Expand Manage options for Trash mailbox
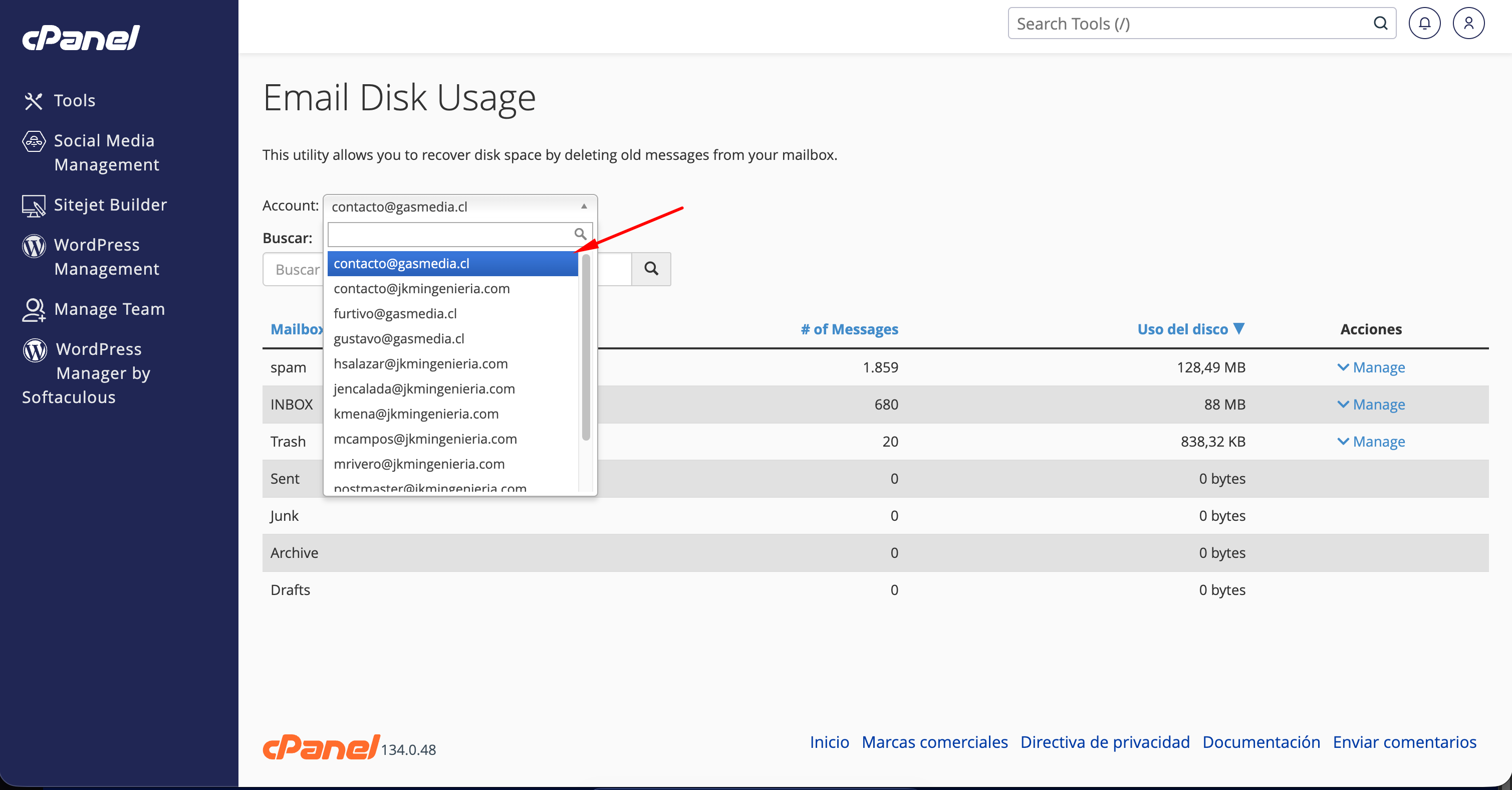 coord(1371,442)
